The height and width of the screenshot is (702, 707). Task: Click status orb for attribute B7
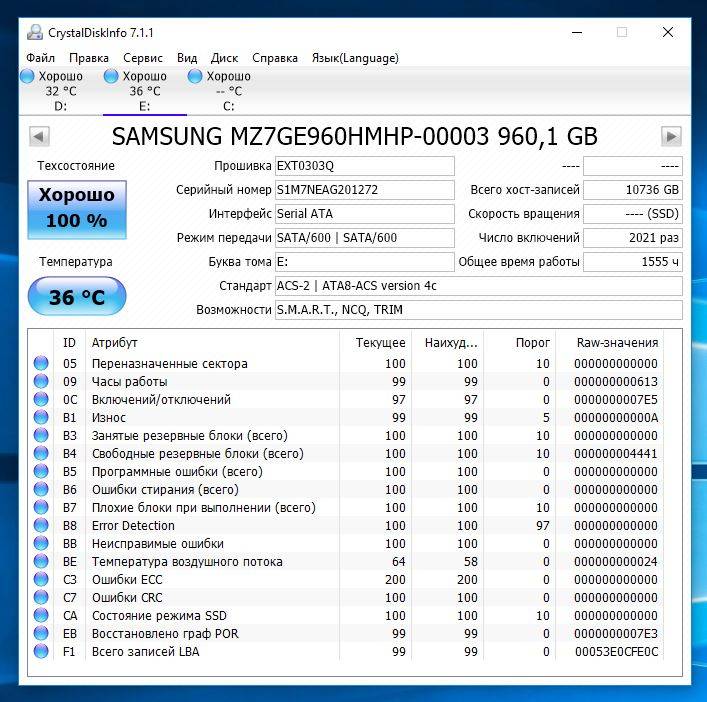pos(41,507)
